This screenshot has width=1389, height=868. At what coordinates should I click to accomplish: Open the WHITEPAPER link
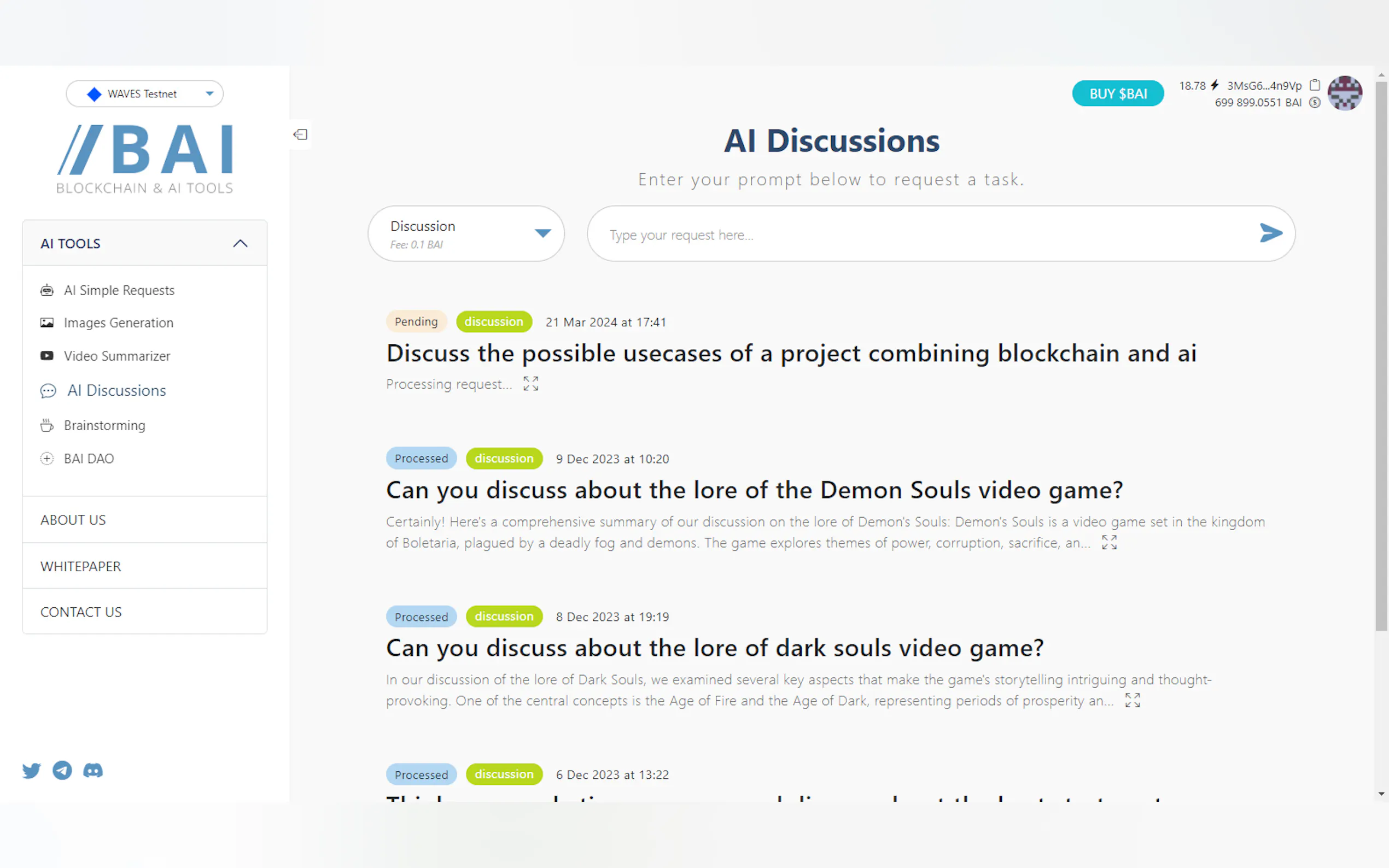point(80,566)
